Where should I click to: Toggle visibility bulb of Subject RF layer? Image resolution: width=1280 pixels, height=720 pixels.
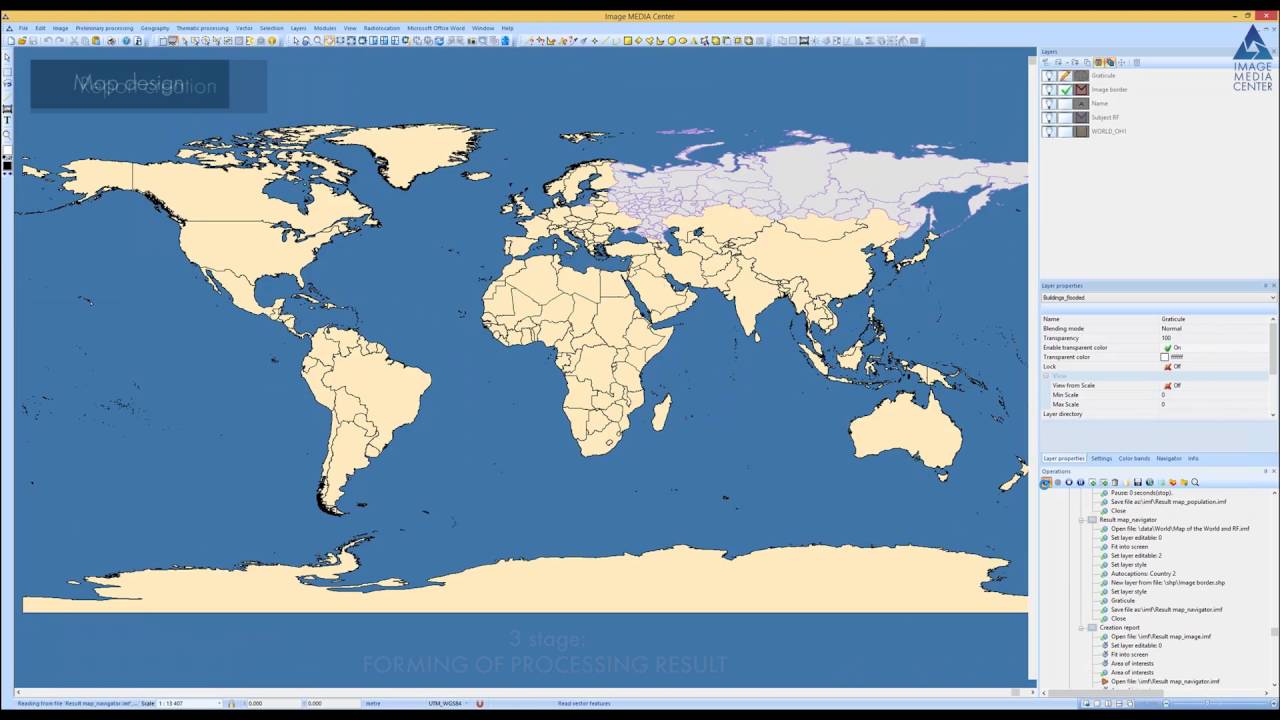coord(1049,118)
